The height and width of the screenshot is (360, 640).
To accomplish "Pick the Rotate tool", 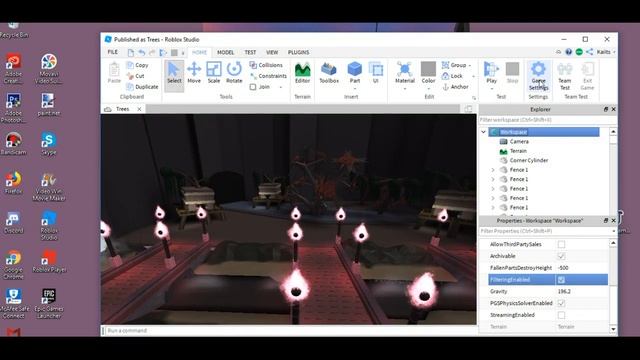I will 234,73.
